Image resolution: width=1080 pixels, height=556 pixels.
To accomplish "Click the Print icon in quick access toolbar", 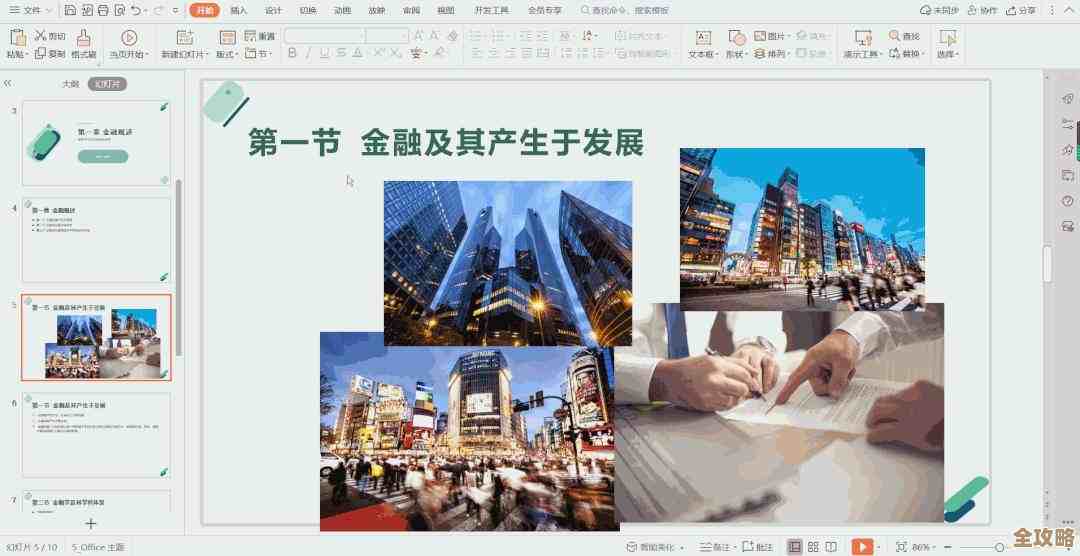I will point(103,10).
